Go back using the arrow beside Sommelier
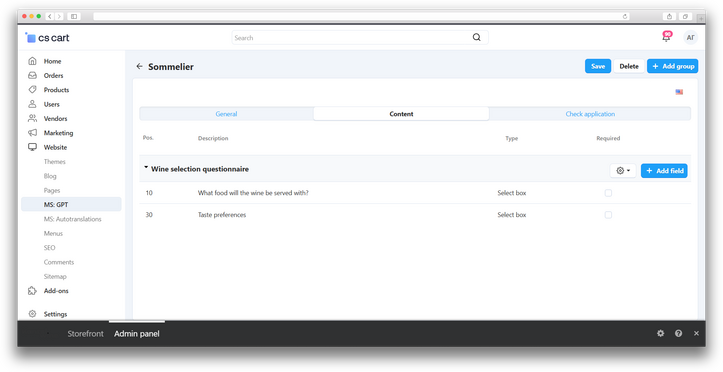Screen dimensions: 723x372 [x=139, y=66]
